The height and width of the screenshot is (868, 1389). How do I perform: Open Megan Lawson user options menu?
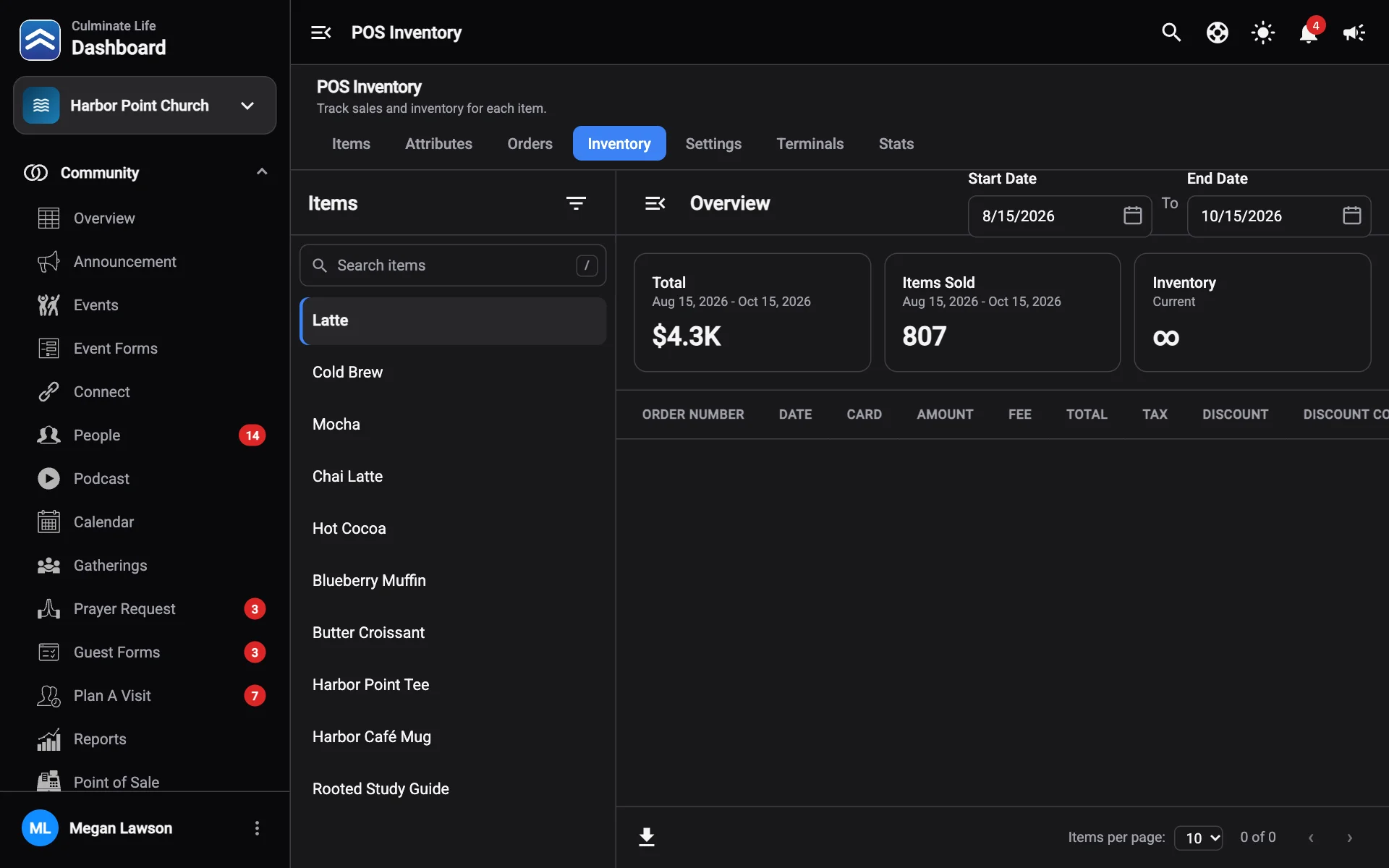257,828
